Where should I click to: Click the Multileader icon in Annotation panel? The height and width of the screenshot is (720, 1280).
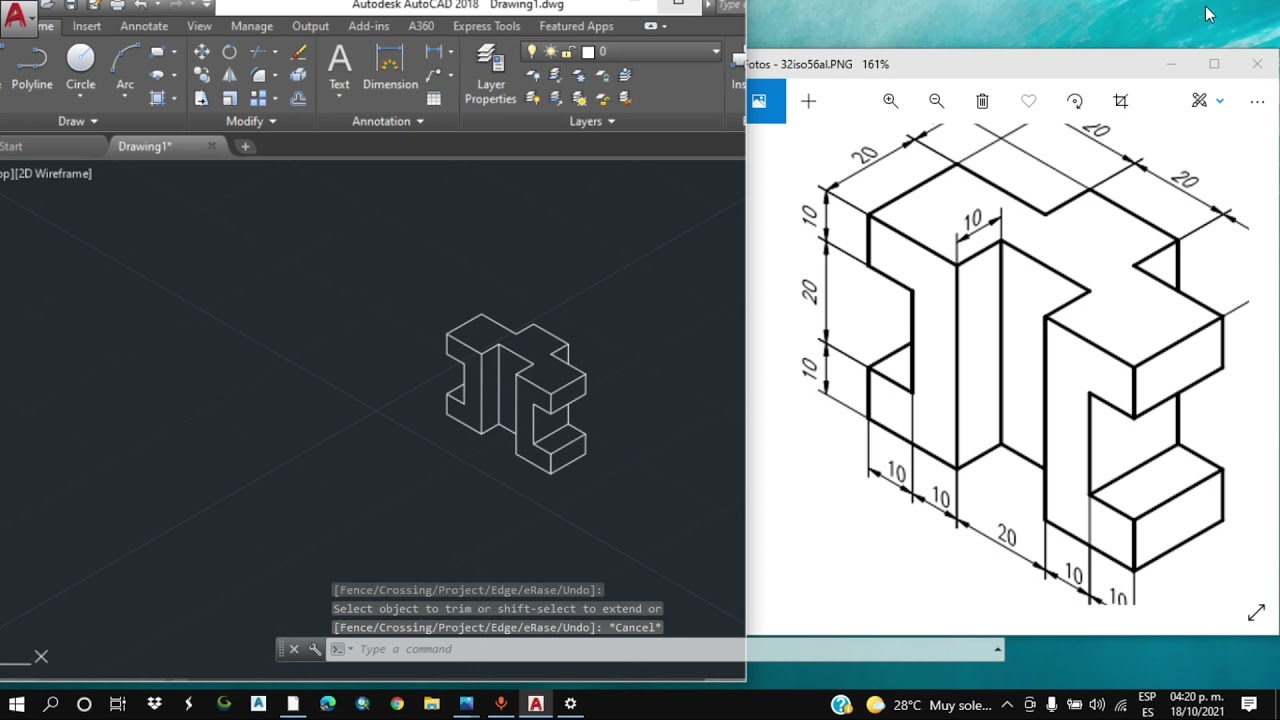pos(434,75)
